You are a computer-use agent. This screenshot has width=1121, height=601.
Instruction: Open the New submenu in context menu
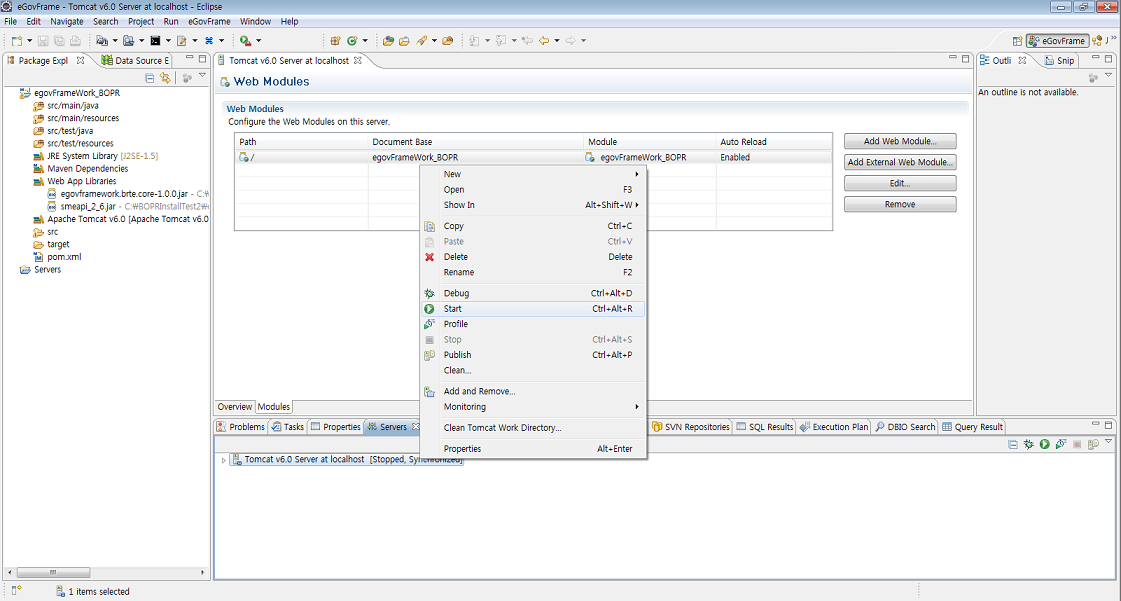tap(453, 174)
